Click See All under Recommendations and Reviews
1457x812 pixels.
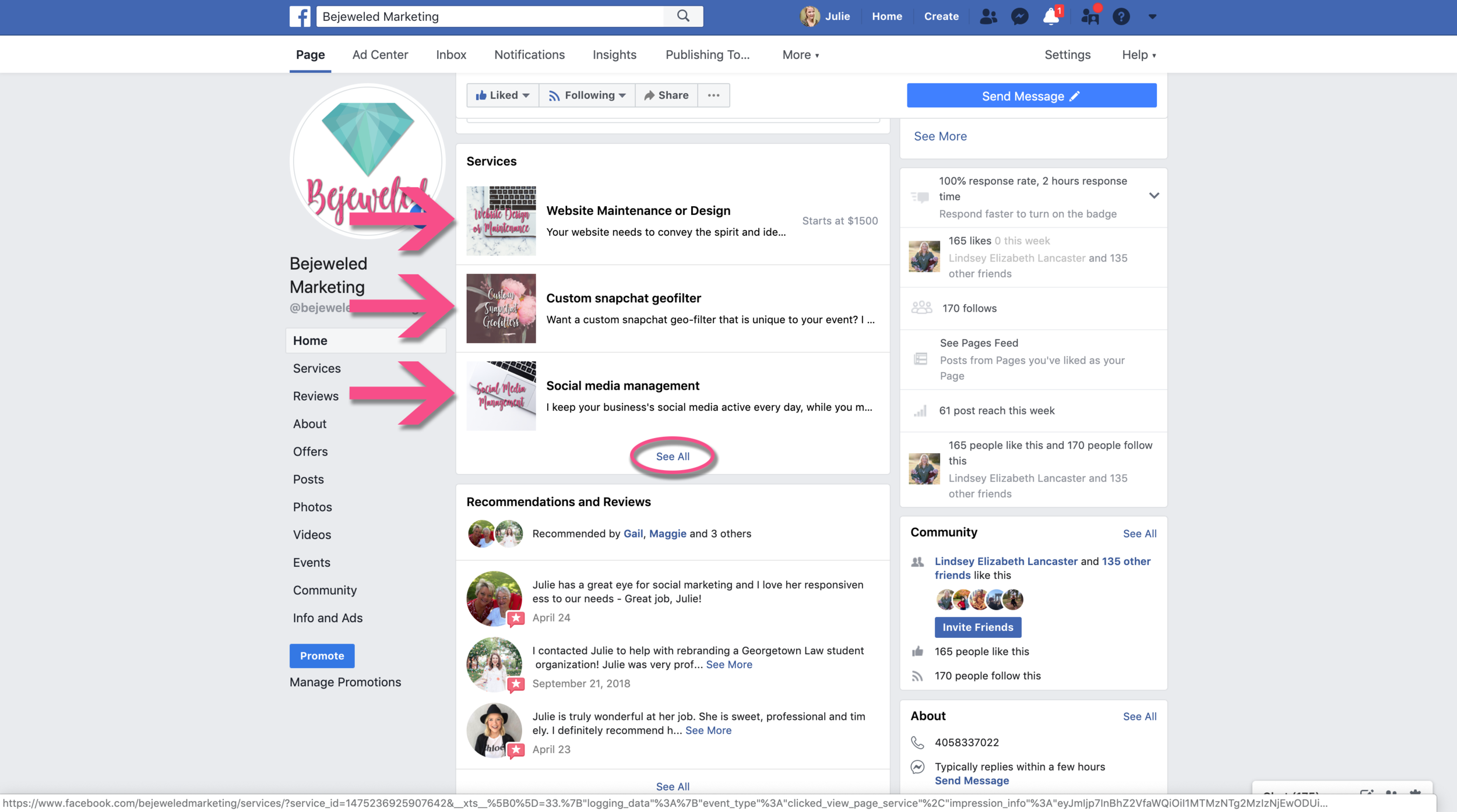point(673,787)
